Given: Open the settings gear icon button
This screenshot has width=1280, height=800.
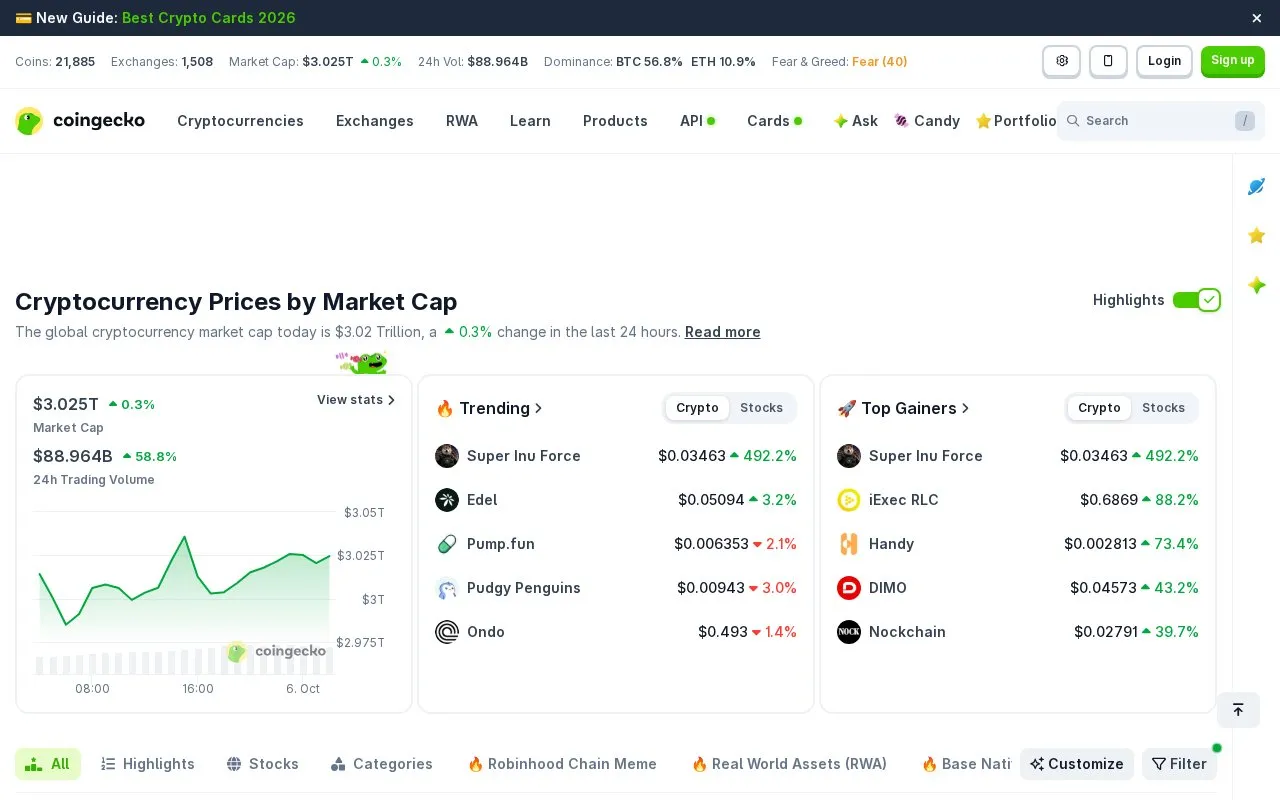Looking at the screenshot, I should point(1062,61).
